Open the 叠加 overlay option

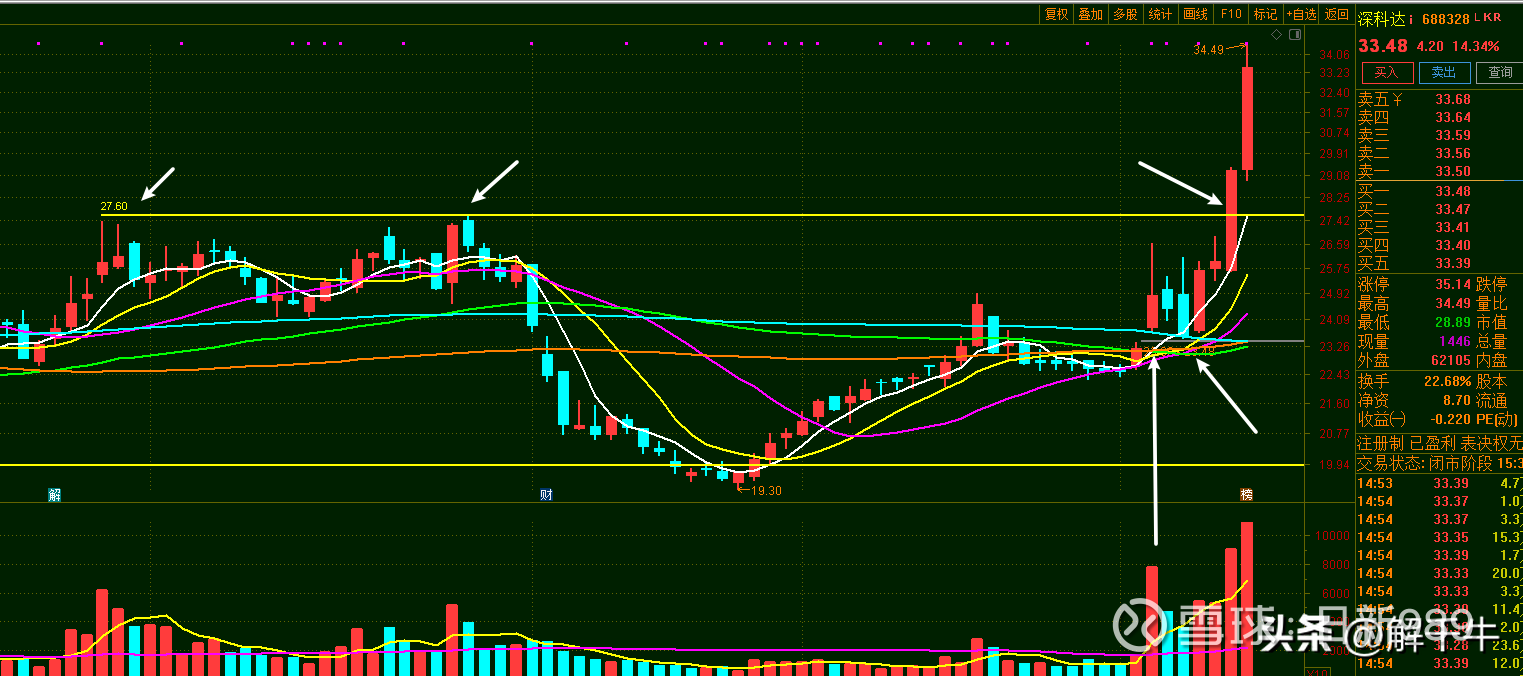point(1090,14)
